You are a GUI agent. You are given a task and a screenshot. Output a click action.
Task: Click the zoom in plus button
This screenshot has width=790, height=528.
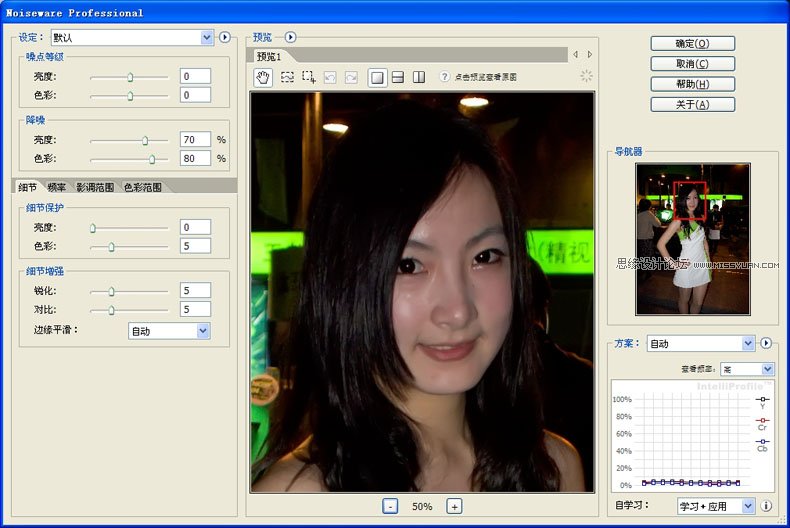(x=454, y=506)
